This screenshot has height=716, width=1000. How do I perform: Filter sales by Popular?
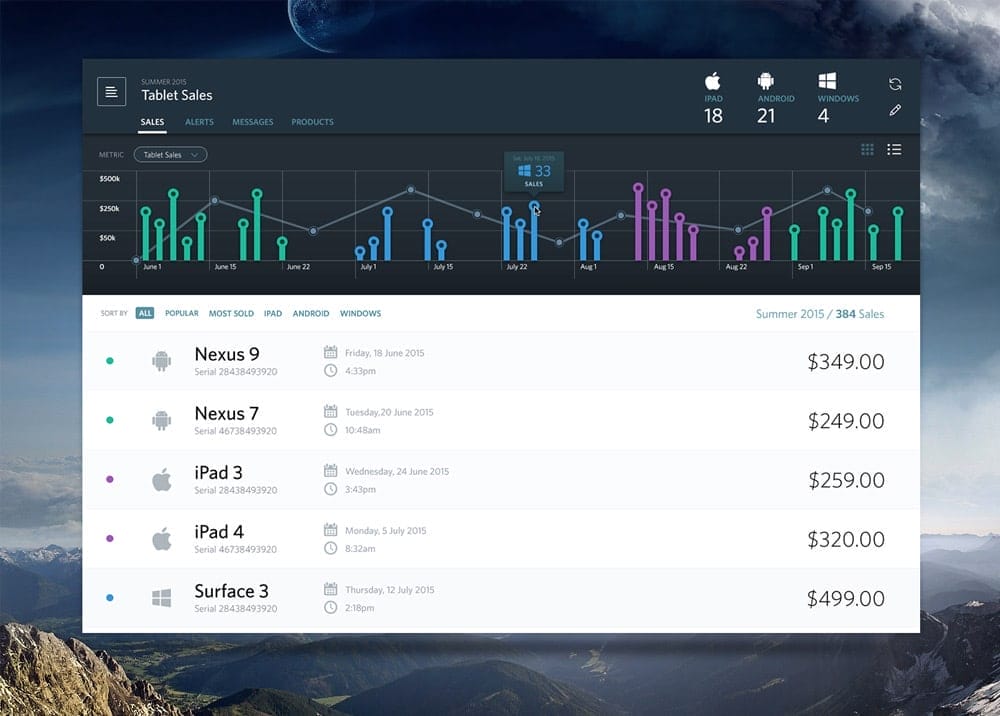[182, 313]
